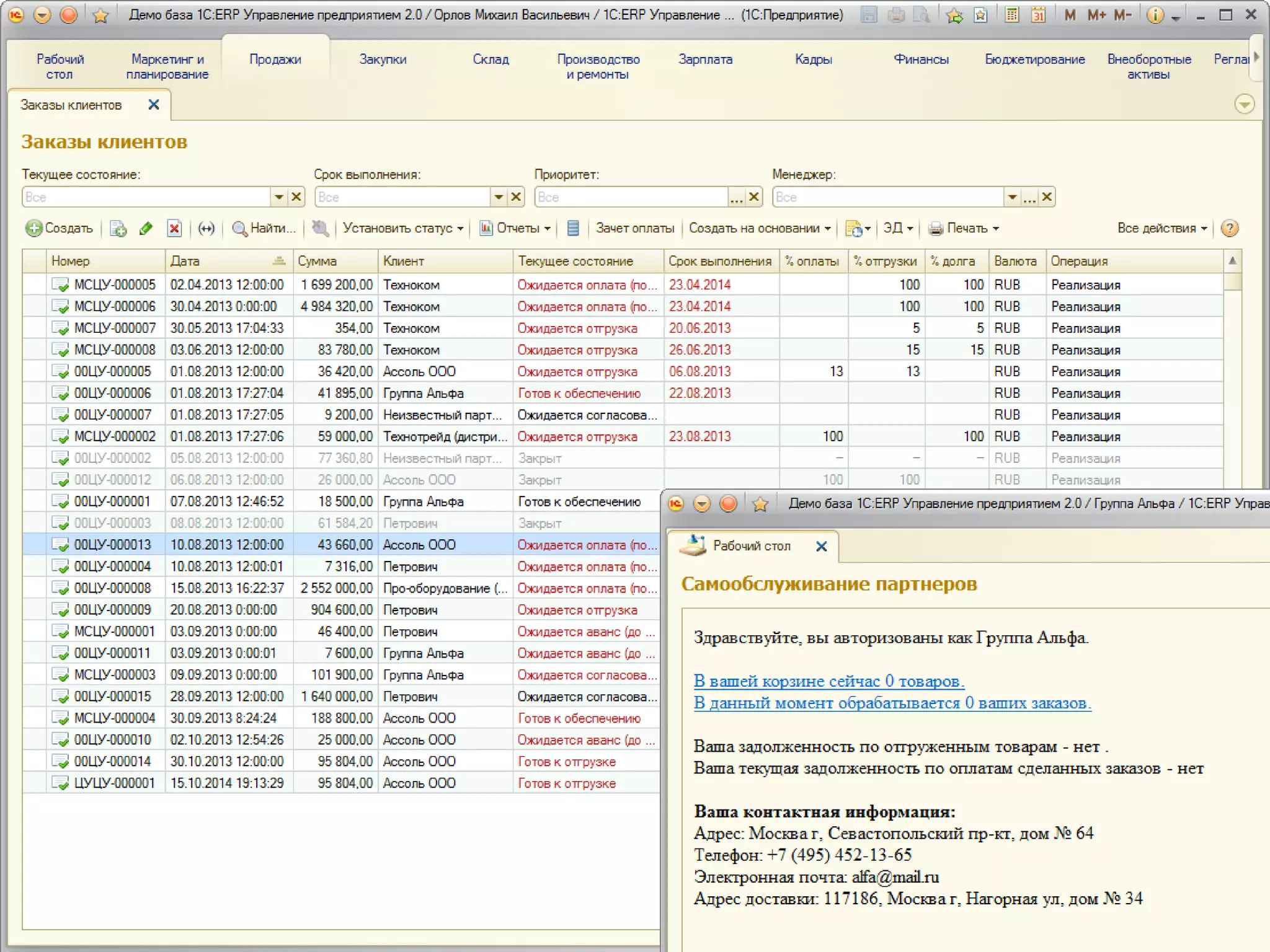Click the green Создать (Create) button
The image size is (1270, 952).
(x=60, y=229)
